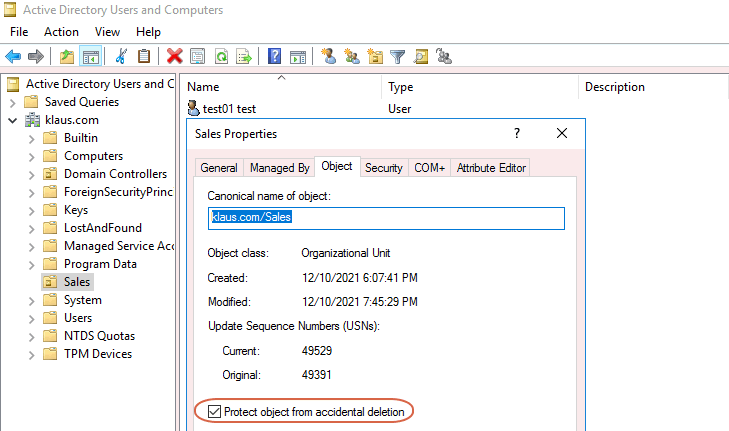Select the Sales OU in tree
This screenshot has height=431, width=729.
[x=77, y=282]
